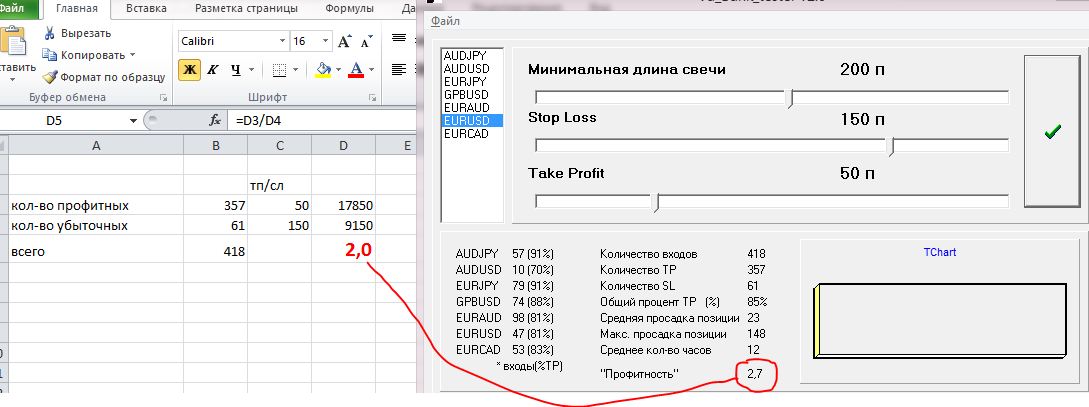The image size is (1089, 407).
Task: Select the Format Painter brush icon
Action: [49, 77]
